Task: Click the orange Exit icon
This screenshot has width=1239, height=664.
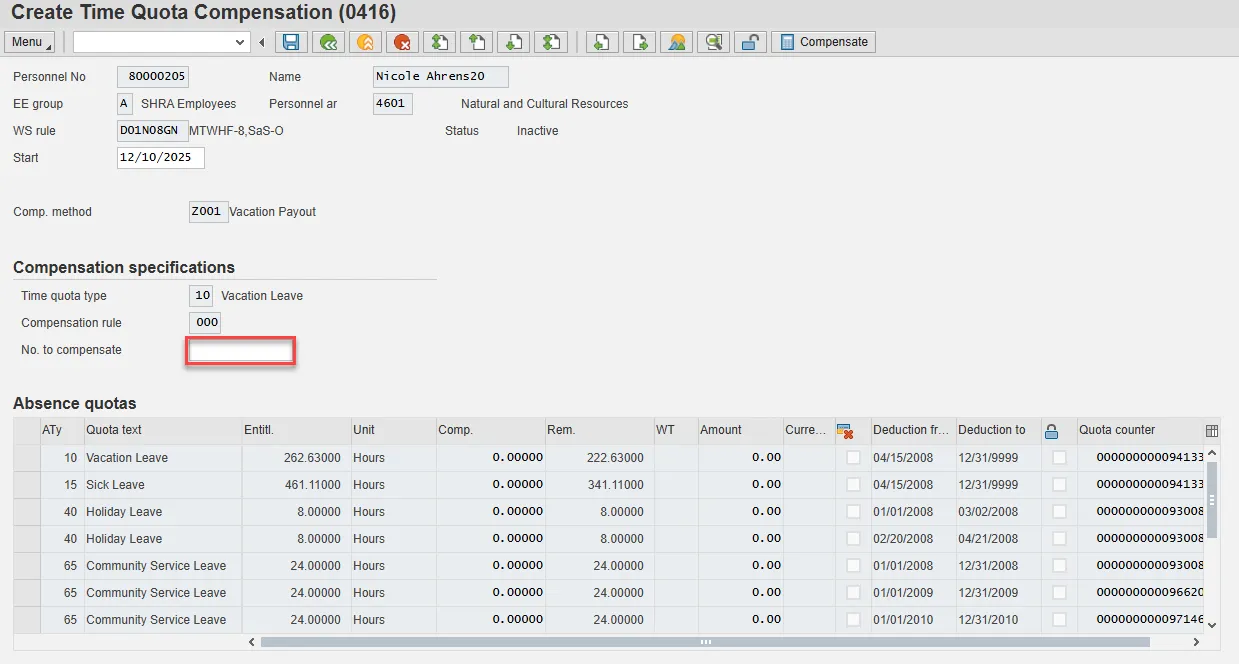Action: click(x=365, y=42)
